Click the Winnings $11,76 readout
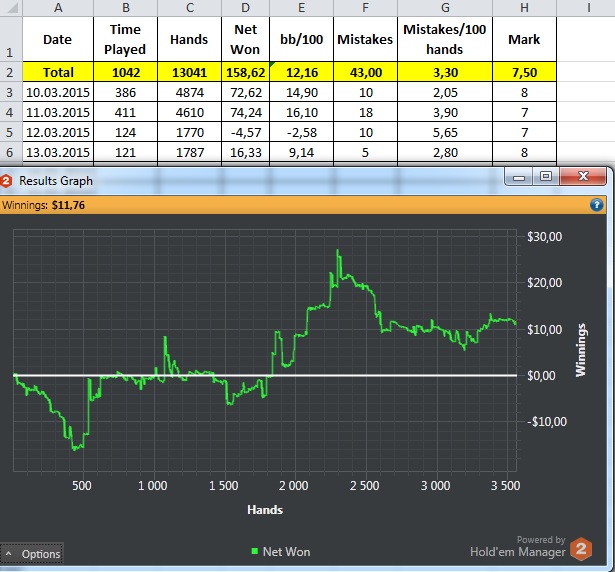615x572 pixels. (44, 205)
